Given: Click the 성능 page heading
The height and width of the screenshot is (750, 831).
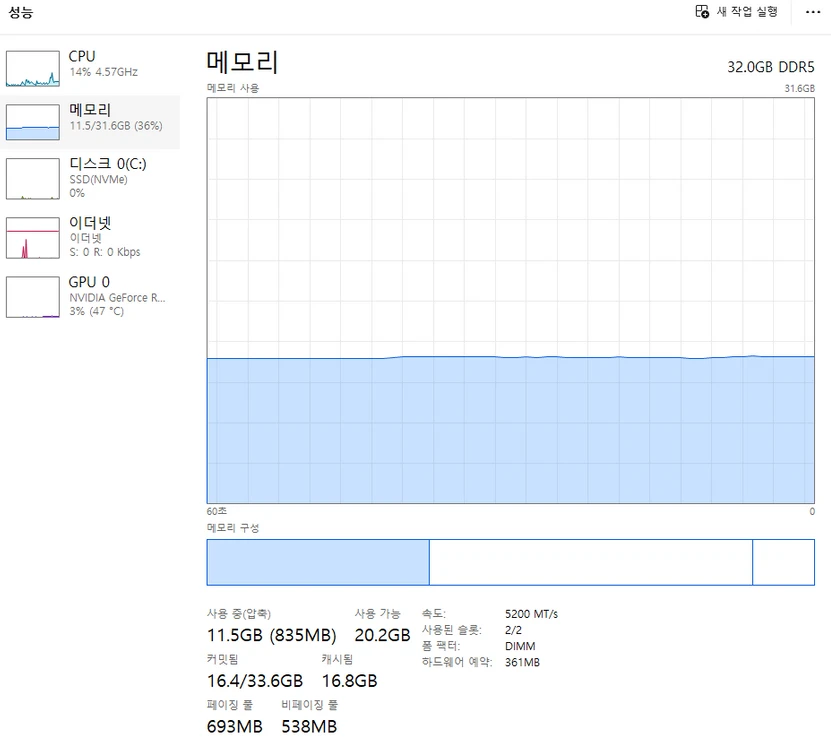Looking at the screenshot, I should point(21,12).
